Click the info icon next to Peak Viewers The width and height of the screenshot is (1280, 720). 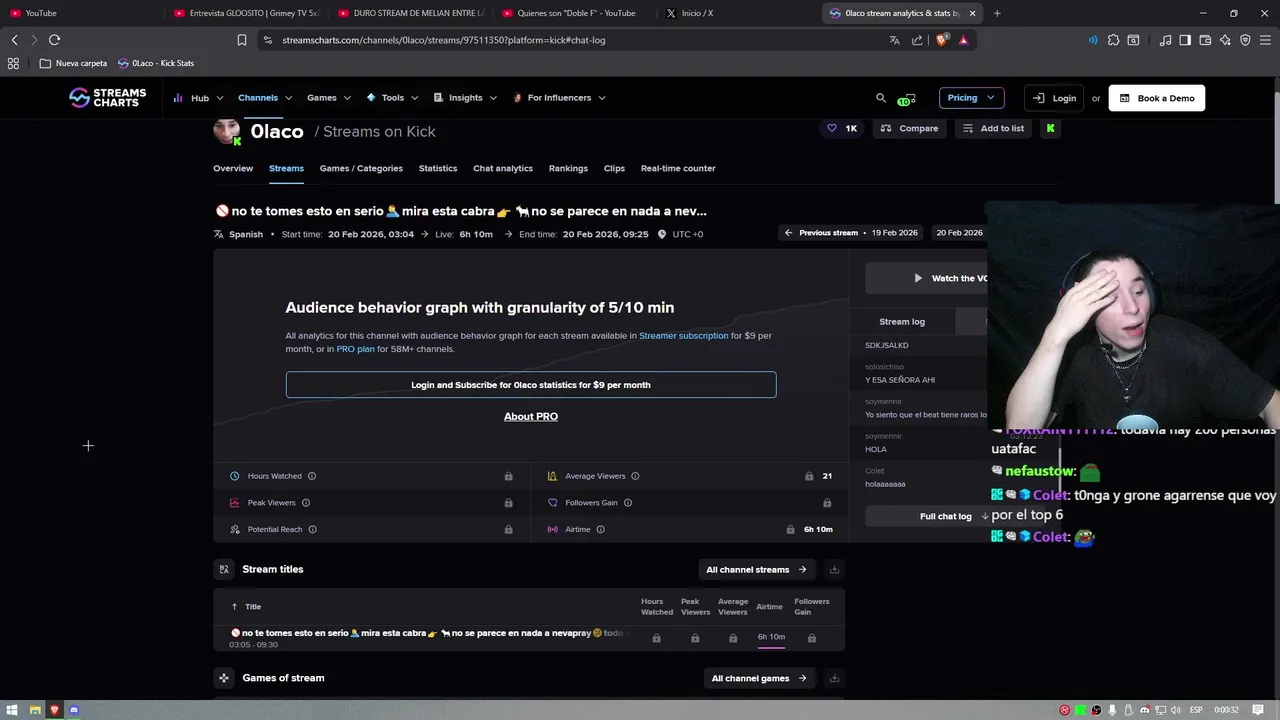[x=306, y=503]
